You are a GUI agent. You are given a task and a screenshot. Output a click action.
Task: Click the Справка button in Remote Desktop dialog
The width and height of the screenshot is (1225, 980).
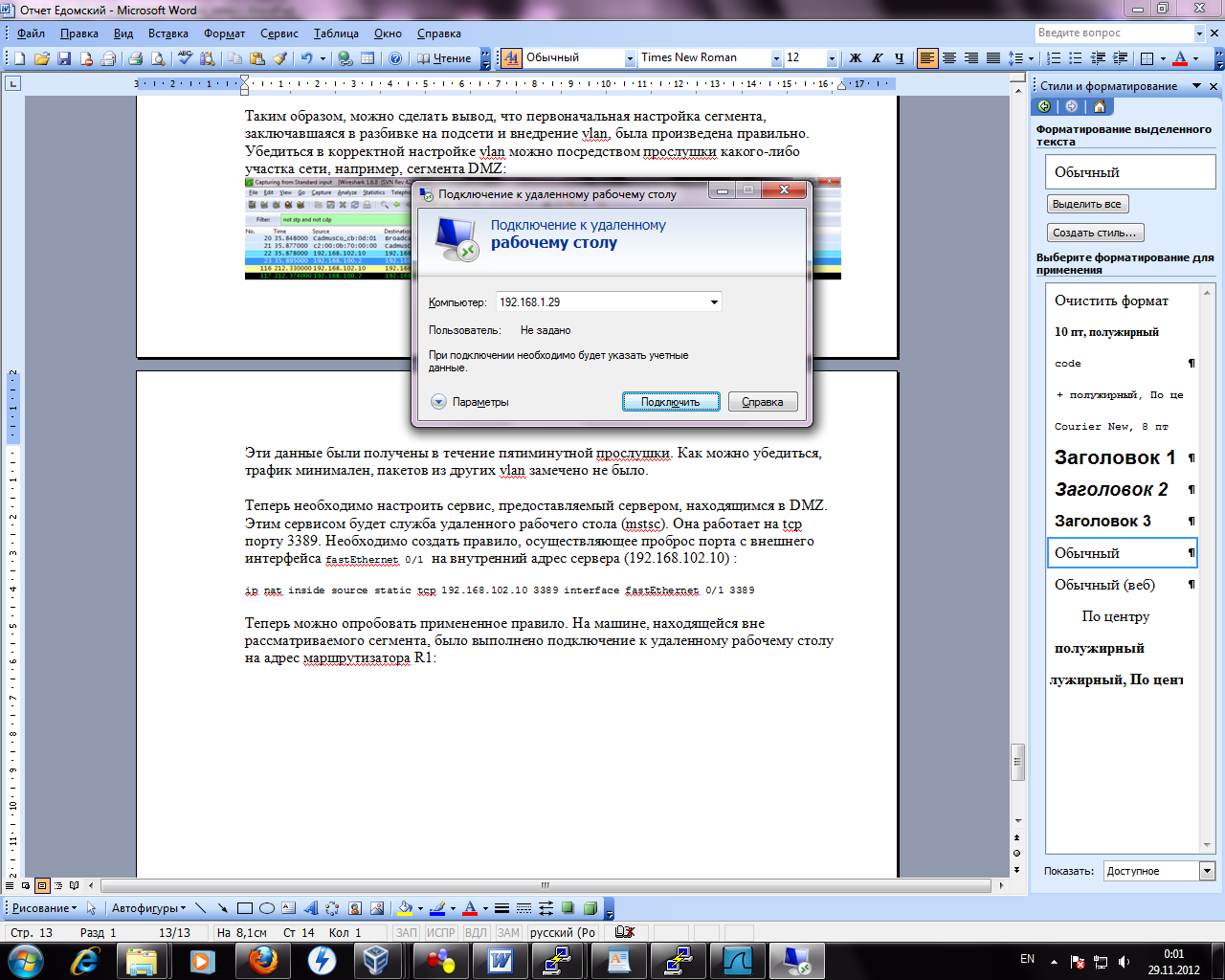(763, 402)
